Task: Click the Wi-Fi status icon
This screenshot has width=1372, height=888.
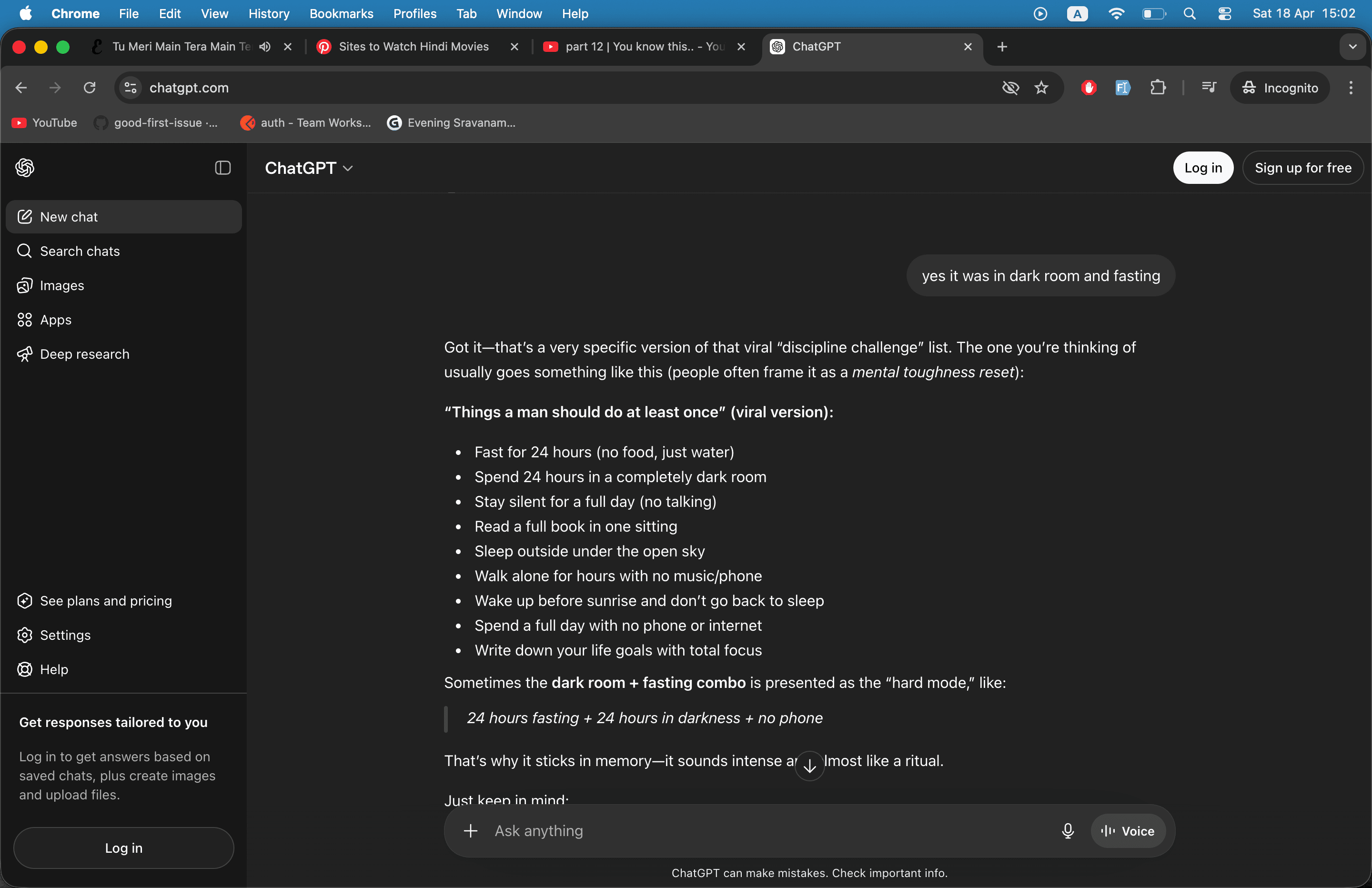Action: (x=1116, y=13)
